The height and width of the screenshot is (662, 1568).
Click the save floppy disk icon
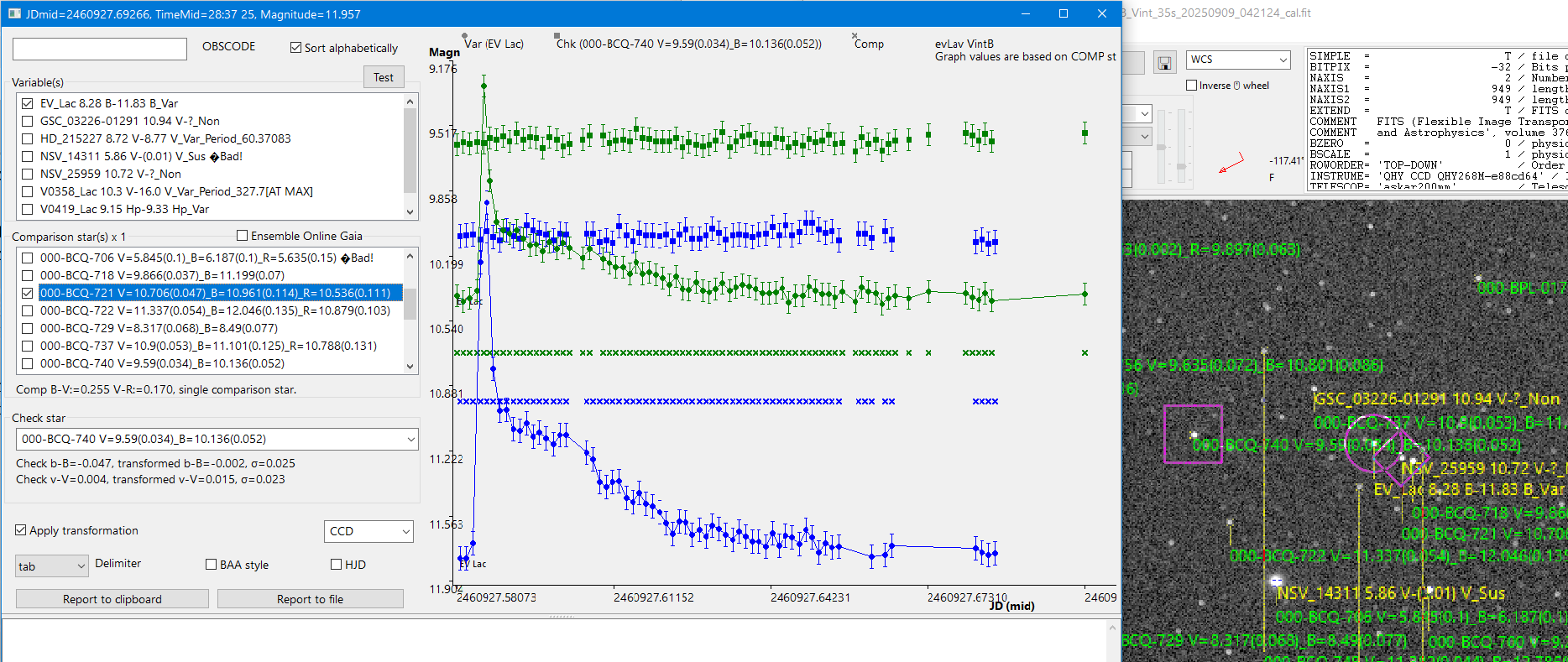click(1164, 63)
